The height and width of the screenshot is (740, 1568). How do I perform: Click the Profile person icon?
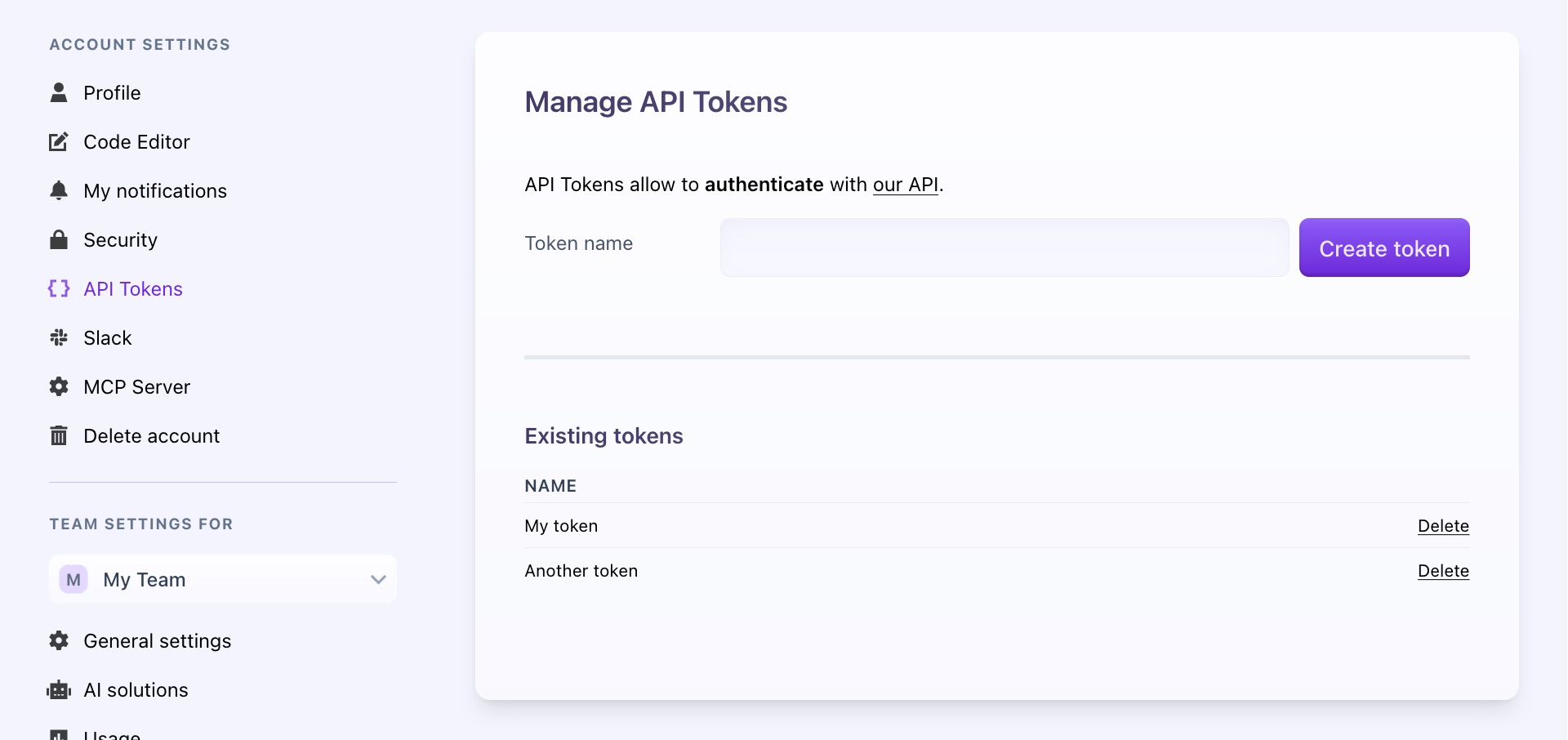click(x=59, y=93)
